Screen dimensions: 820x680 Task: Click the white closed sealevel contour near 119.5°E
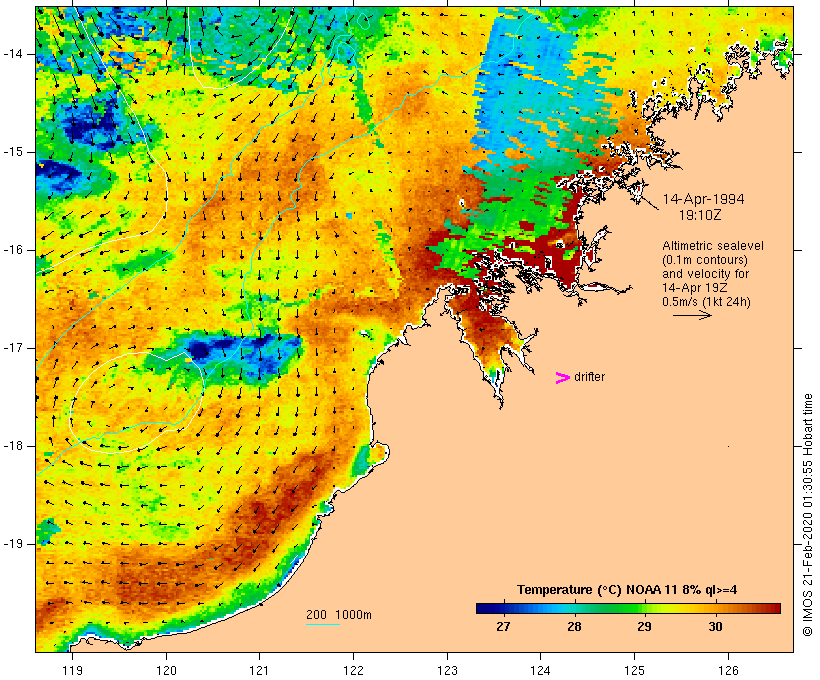click(137, 402)
